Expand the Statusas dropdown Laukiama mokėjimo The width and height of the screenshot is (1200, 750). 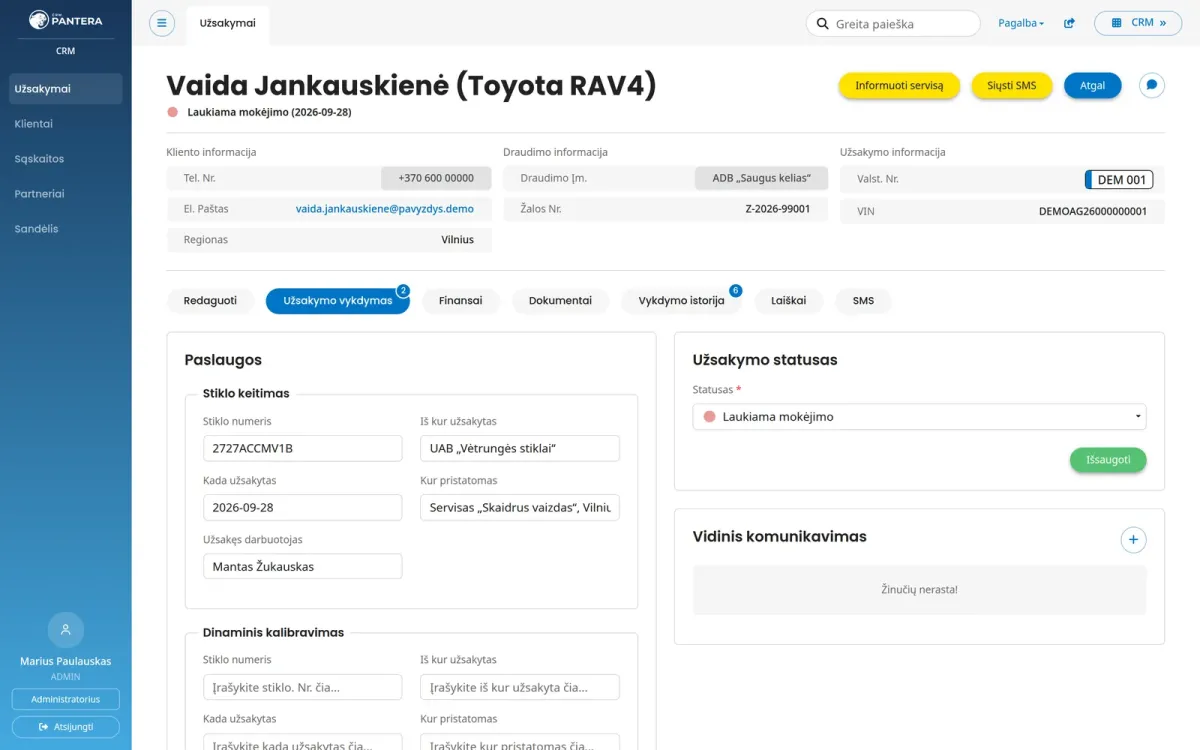click(x=919, y=417)
